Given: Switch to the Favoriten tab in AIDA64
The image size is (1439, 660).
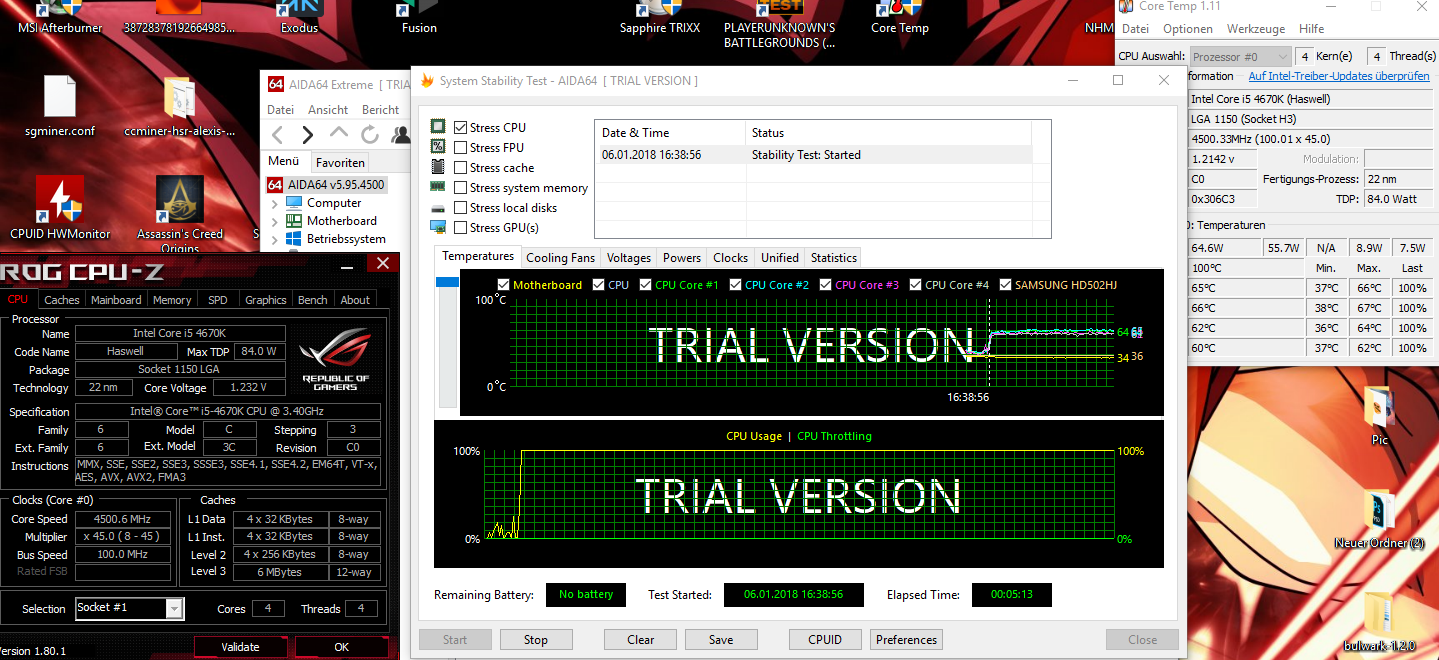Looking at the screenshot, I should click(341, 162).
